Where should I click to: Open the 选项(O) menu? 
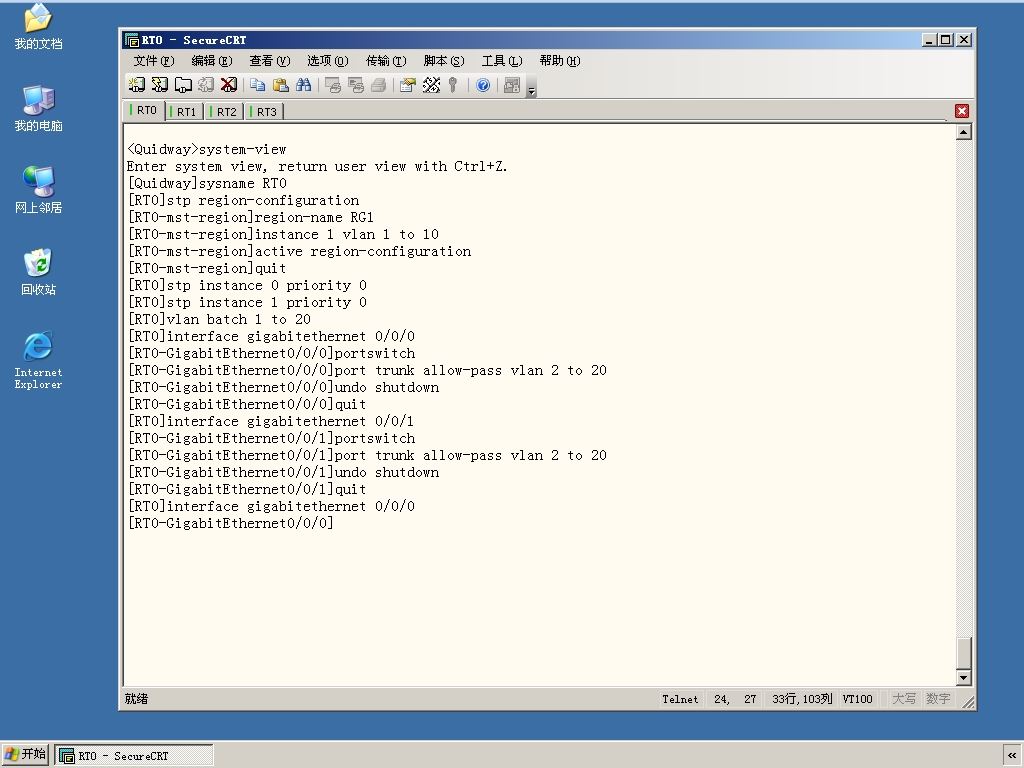tap(328, 61)
